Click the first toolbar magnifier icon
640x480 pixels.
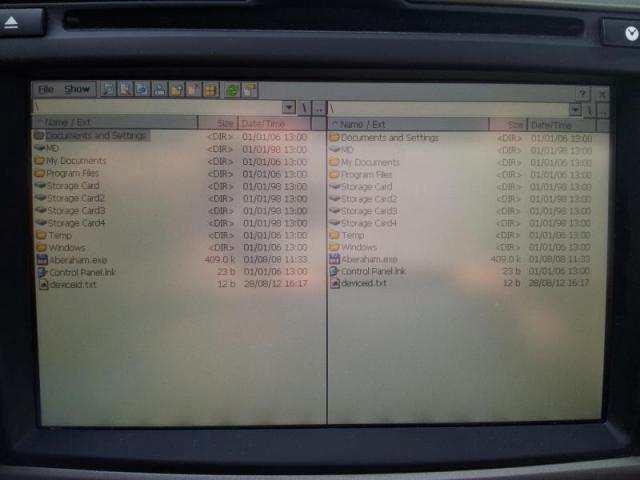pyautogui.click(x=108, y=89)
